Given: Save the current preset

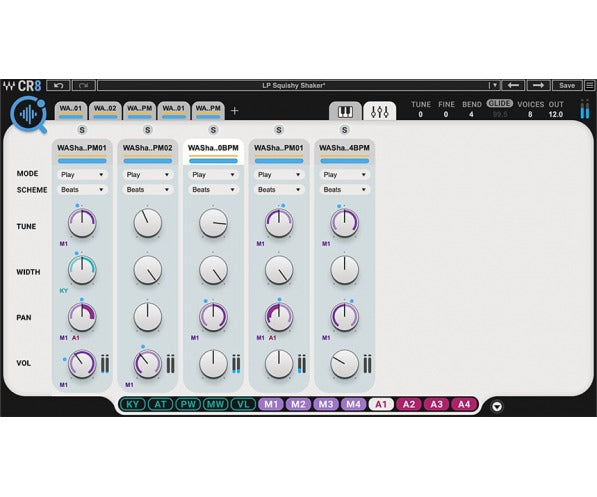Looking at the screenshot, I should 567,85.
